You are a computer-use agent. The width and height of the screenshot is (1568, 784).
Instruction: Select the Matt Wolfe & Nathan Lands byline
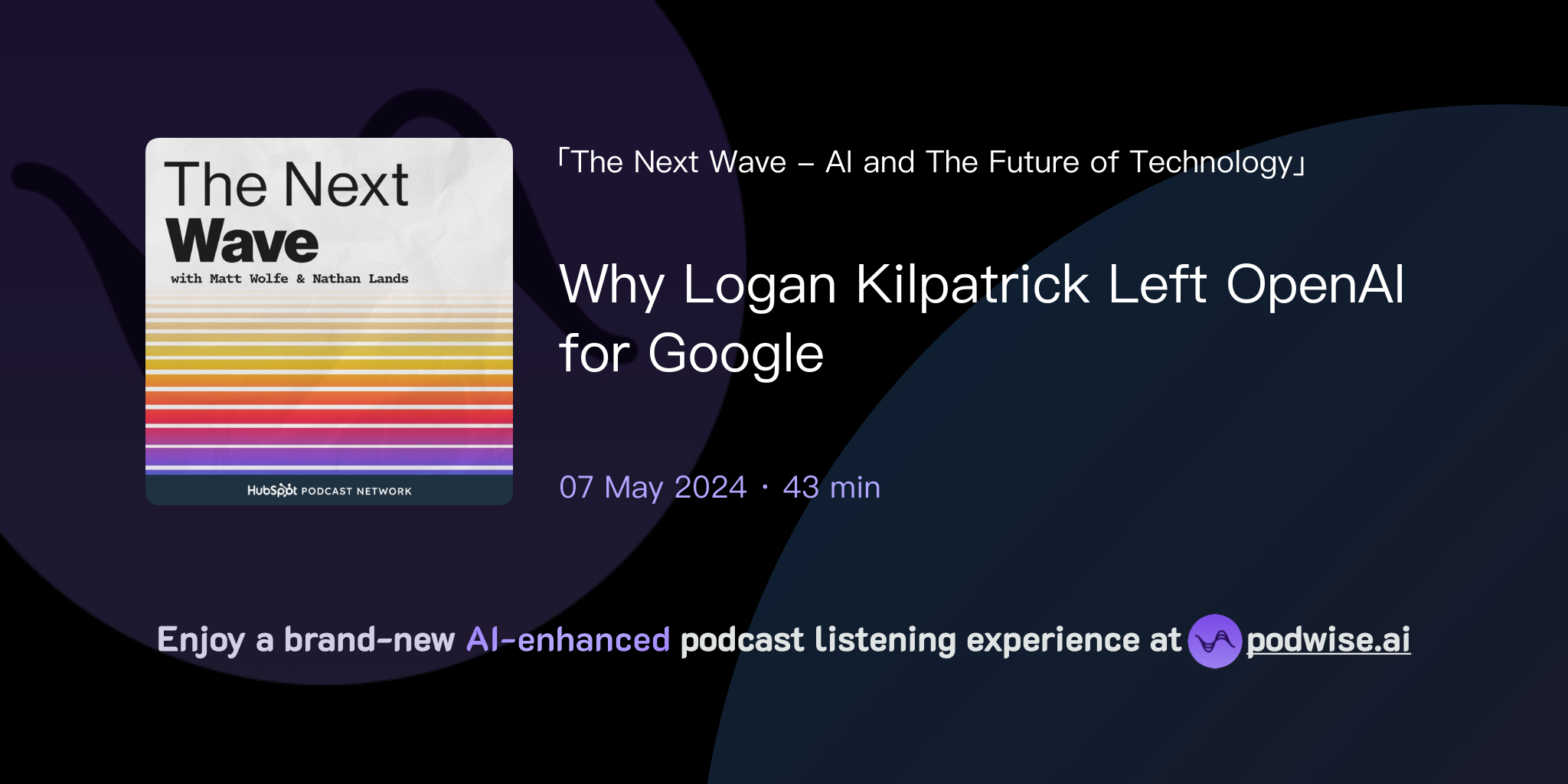[x=289, y=278]
